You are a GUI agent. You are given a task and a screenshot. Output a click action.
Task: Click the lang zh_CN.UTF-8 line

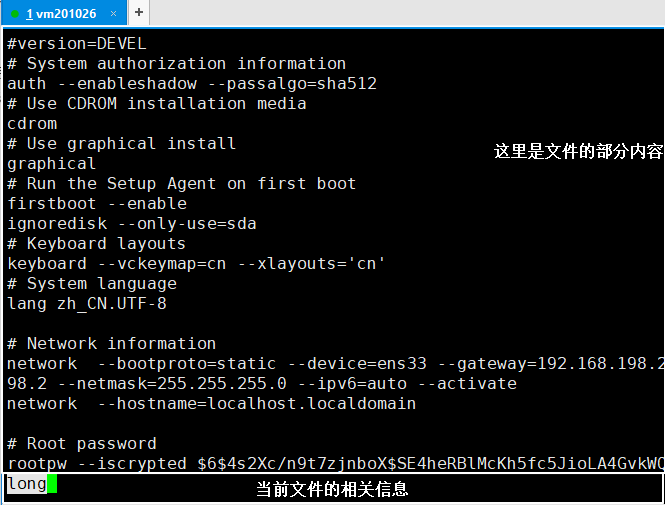[x=87, y=304]
